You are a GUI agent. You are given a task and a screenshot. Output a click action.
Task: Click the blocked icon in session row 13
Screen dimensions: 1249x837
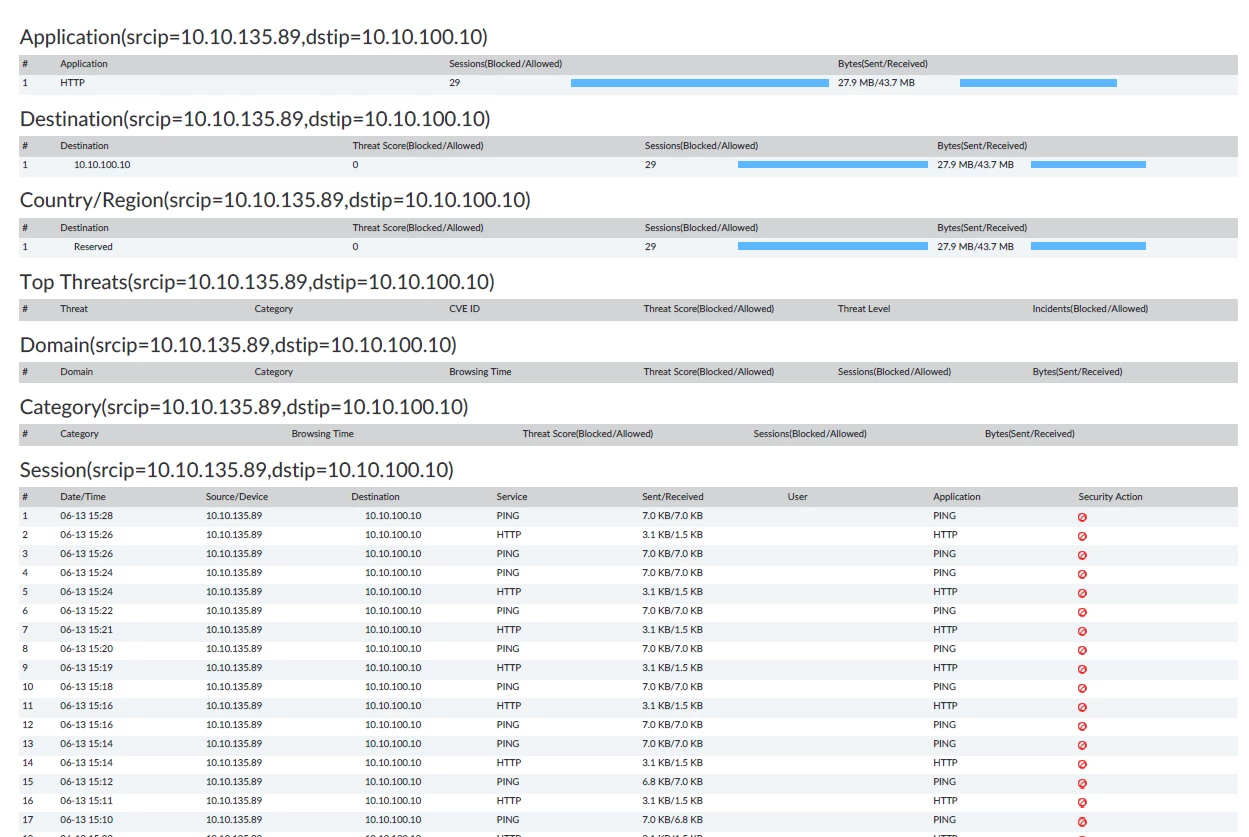coord(1082,745)
